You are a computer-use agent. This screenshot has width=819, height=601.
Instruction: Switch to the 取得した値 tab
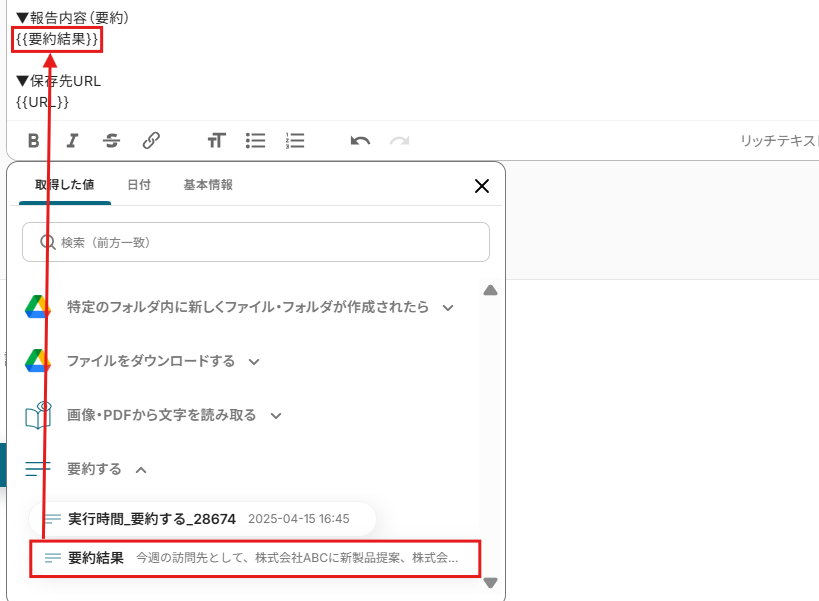[x=65, y=185]
